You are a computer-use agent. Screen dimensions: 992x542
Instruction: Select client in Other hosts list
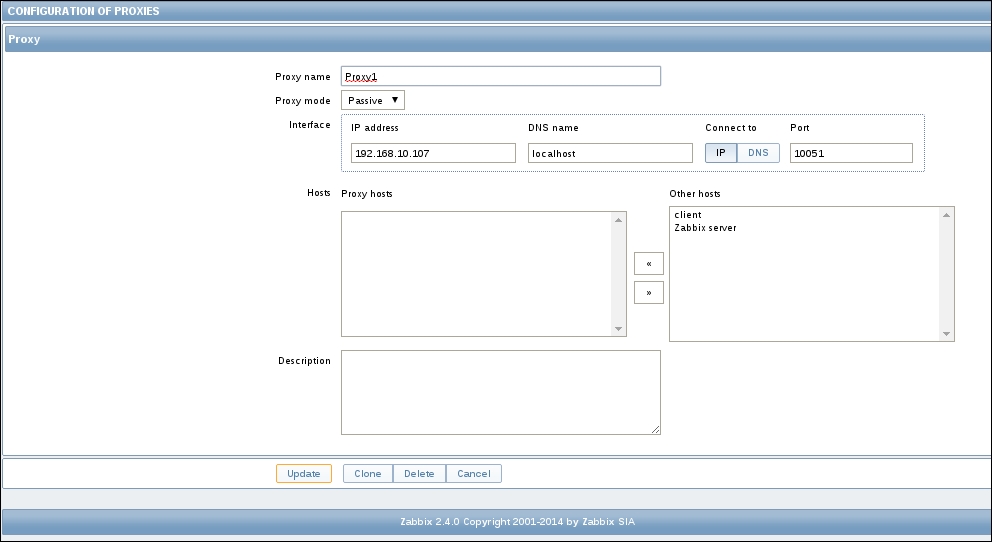click(689, 215)
